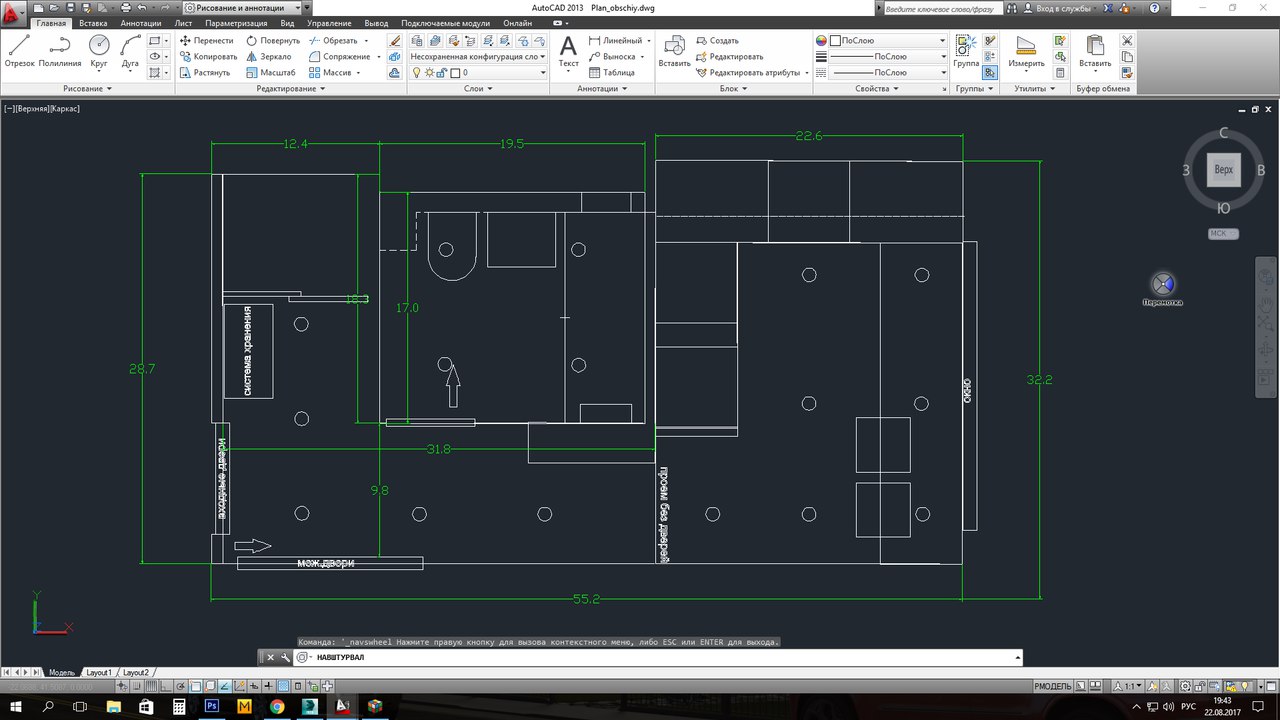1280x720 pixels.
Task: Open Google Chrome from the taskbar
Action: coord(277,706)
